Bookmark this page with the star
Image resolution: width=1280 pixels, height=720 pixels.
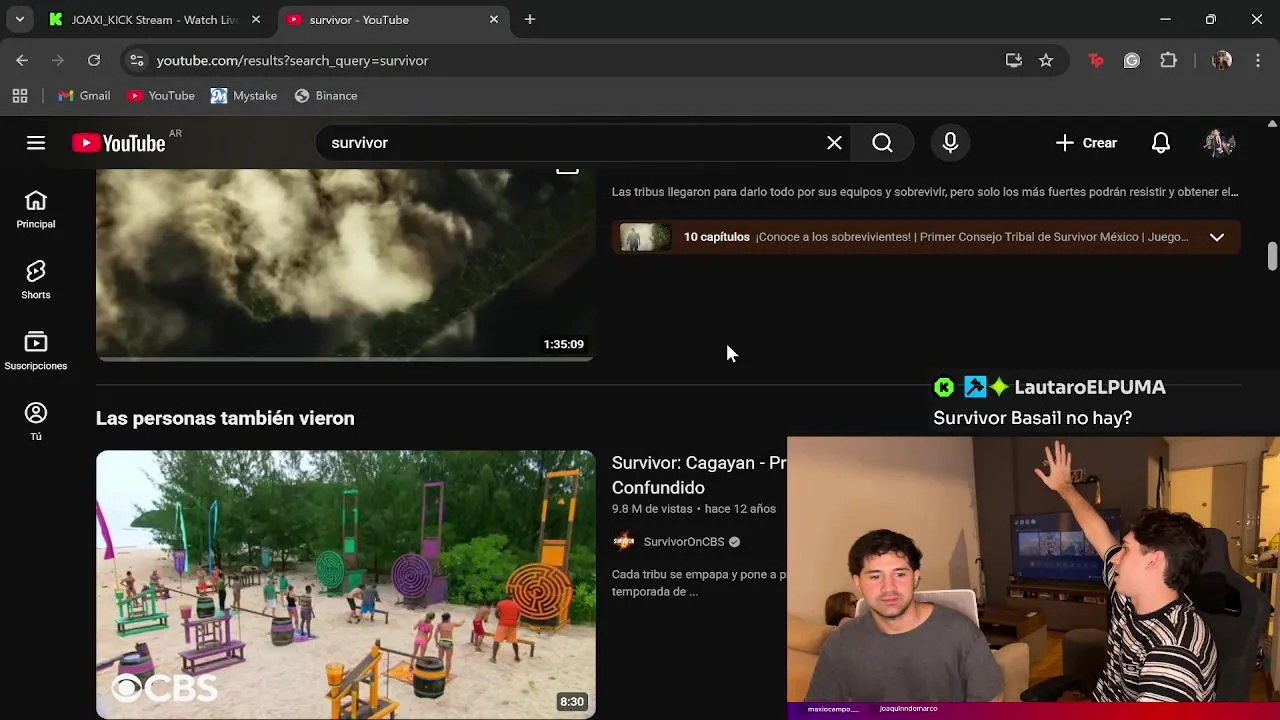[x=1046, y=61]
